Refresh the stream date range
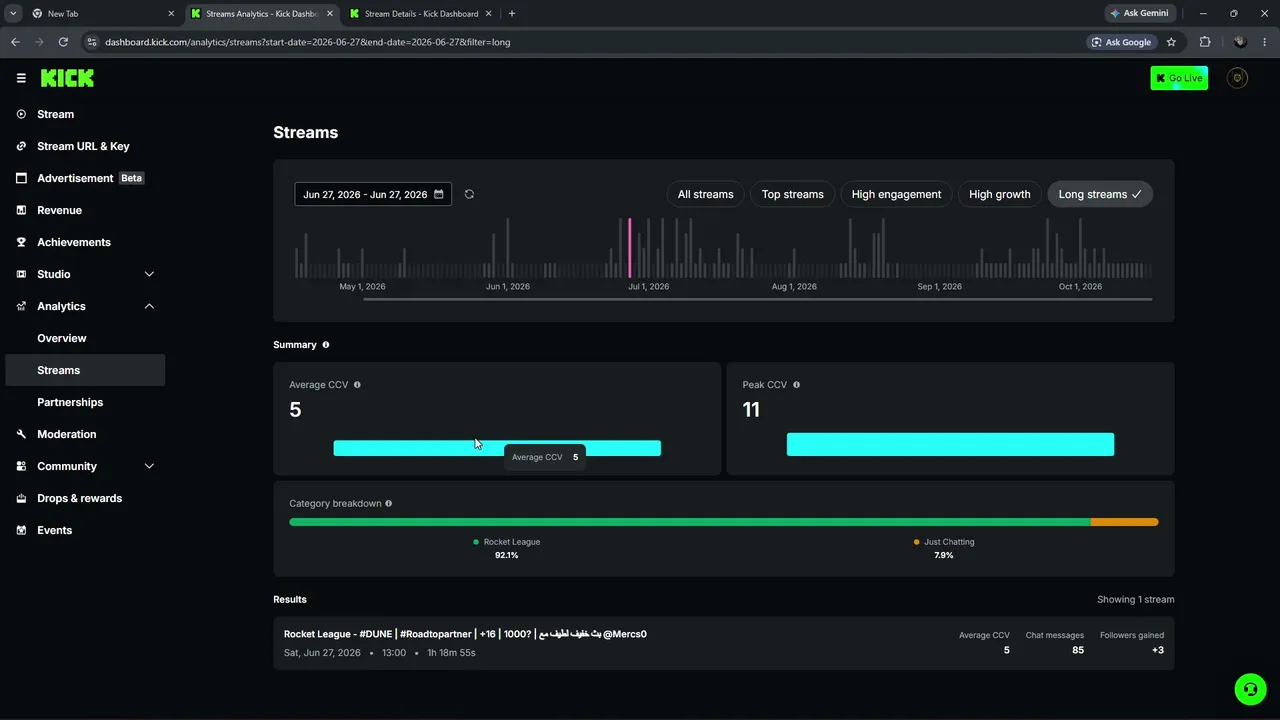This screenshot has width=1280, height=720. pyautogui.click(x=469, y=194)
